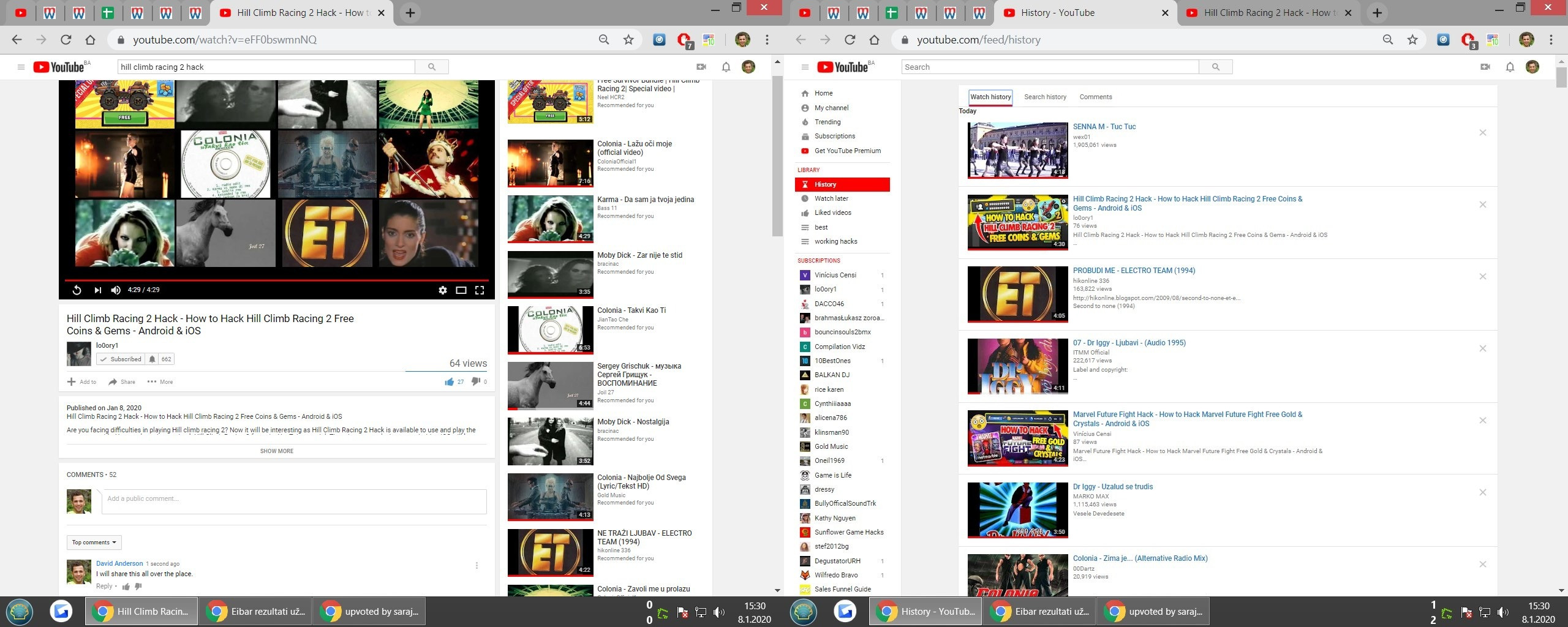Open notifications bell in left window
The image size is (1568, 627).
726,67
